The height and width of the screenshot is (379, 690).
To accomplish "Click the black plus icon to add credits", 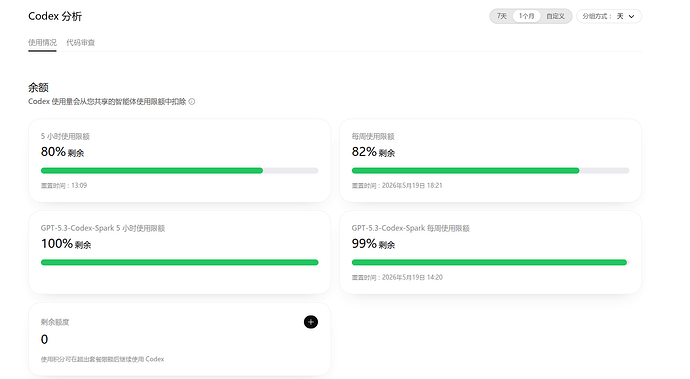I will tap(311, 322).
